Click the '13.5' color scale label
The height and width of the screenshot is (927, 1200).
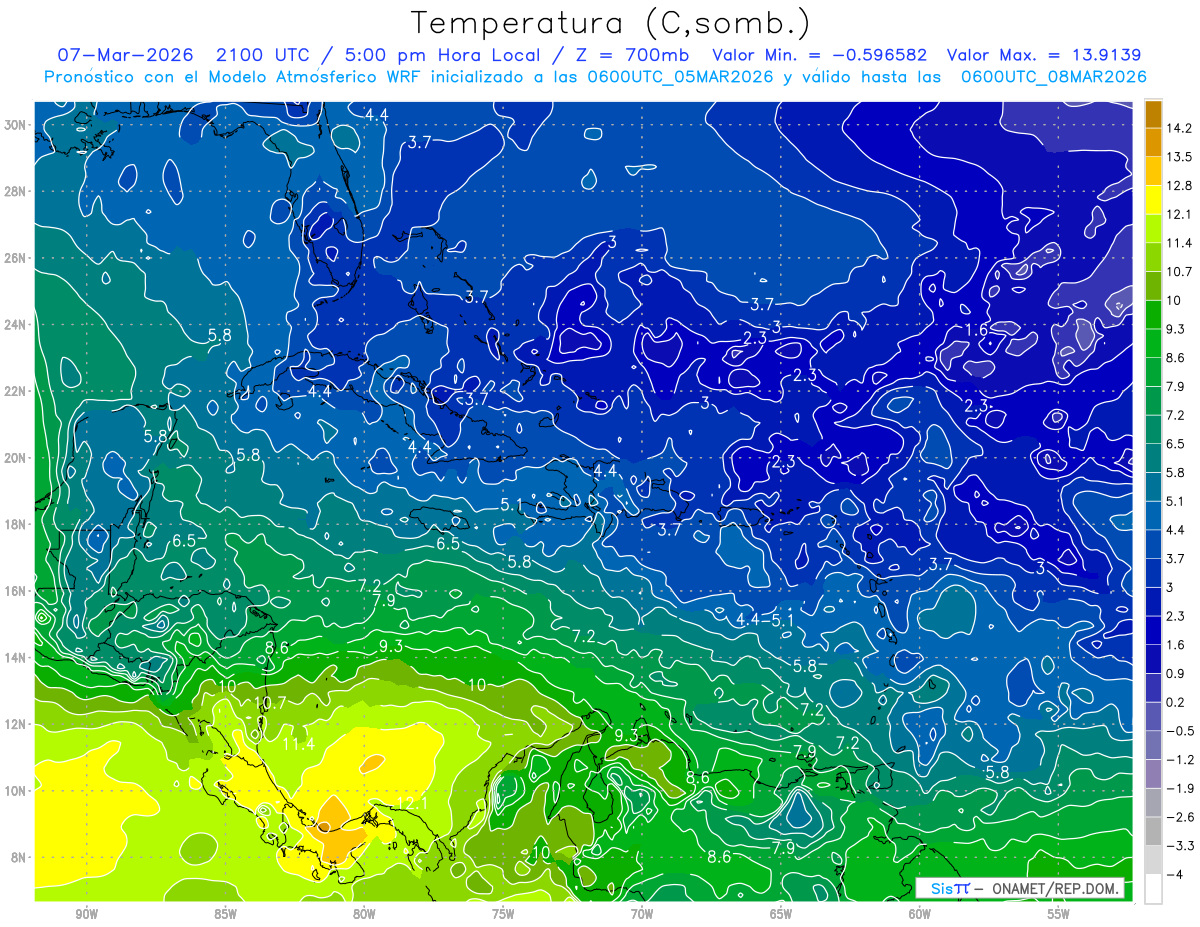click(x=1181, y=157)
